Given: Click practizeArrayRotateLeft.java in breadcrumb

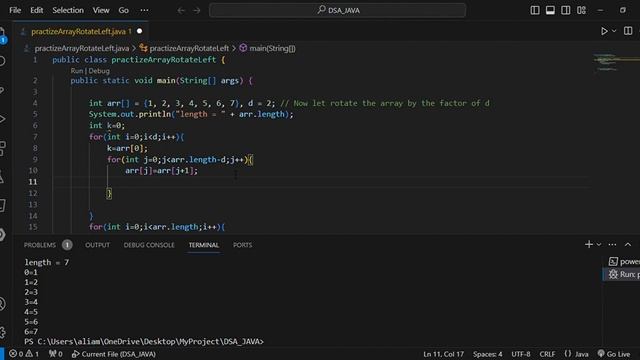Looking at the screenshot, I should tap(82, 48).
